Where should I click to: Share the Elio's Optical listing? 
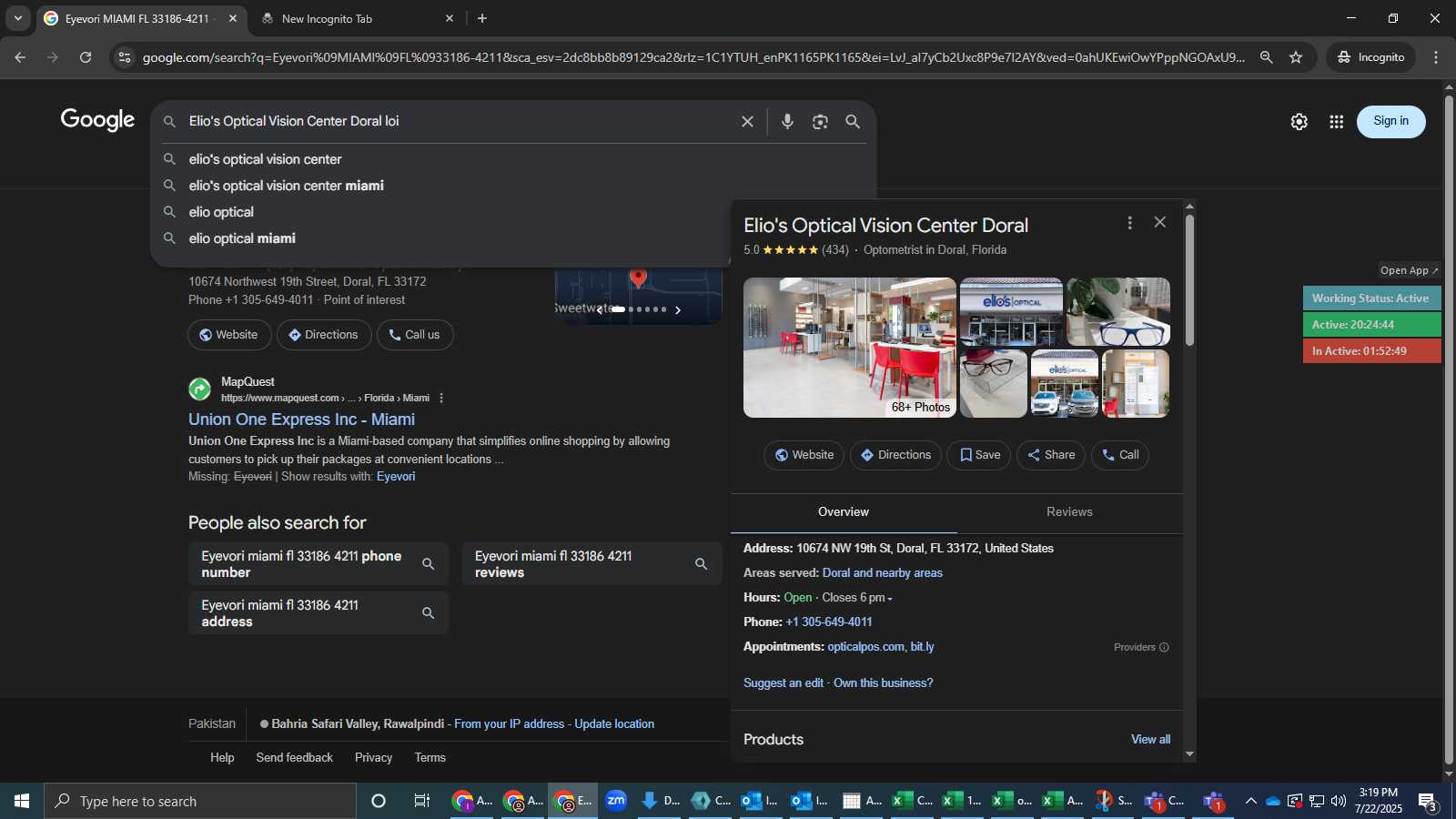[1051, 455]
